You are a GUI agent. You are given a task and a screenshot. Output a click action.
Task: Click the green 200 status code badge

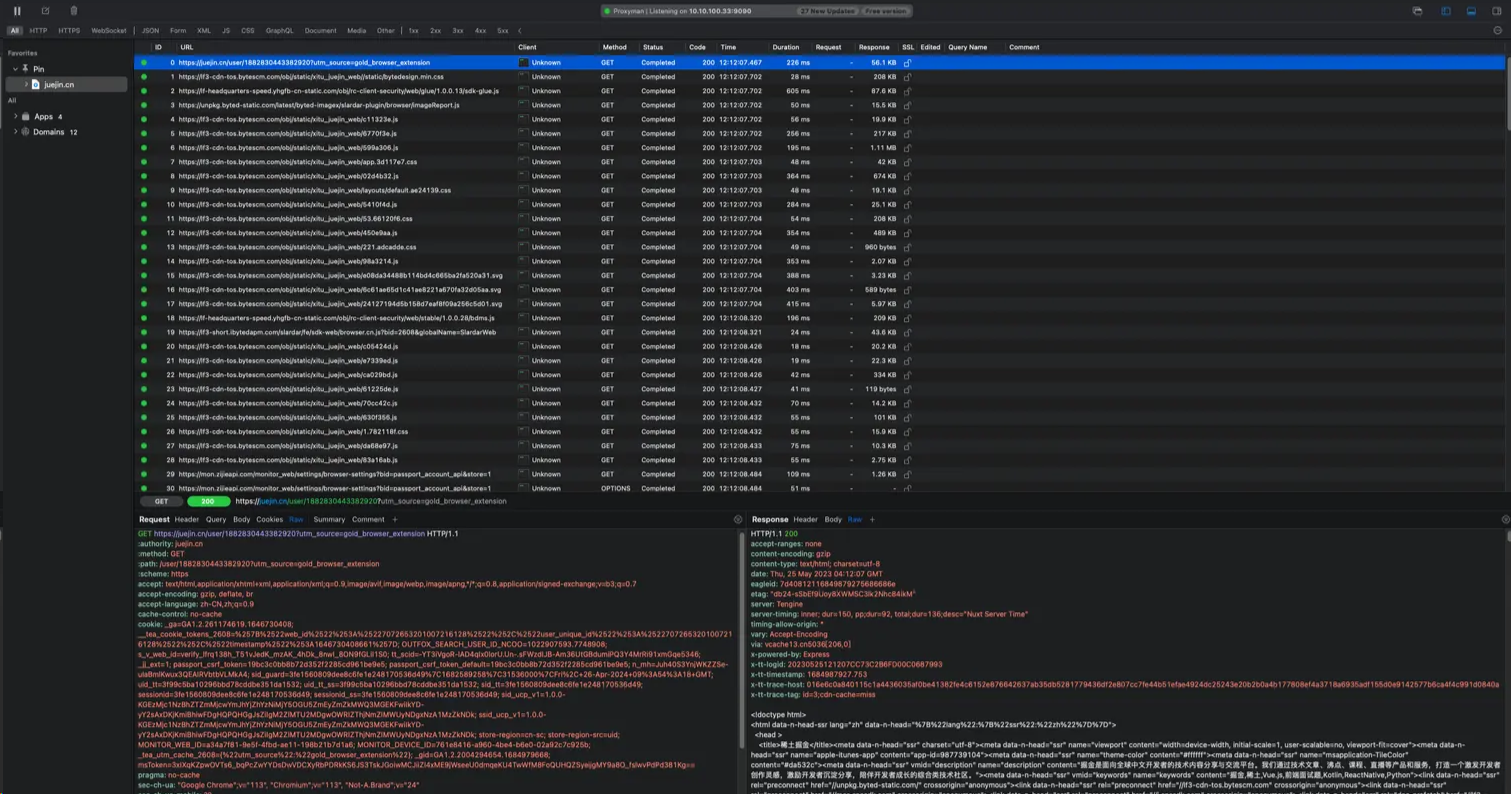pos(208,502)
